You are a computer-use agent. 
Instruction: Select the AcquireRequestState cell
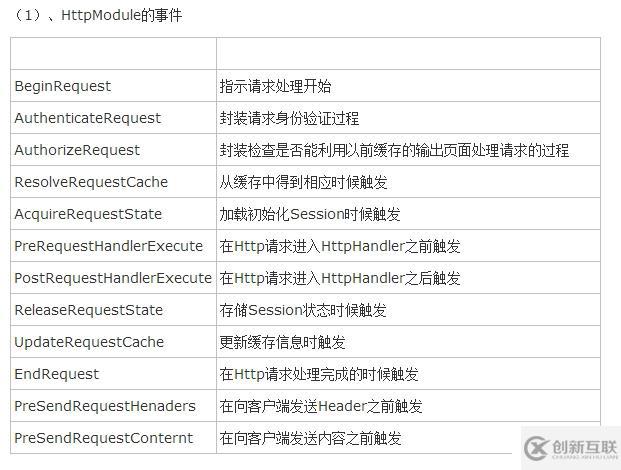[x=88, y=214]
